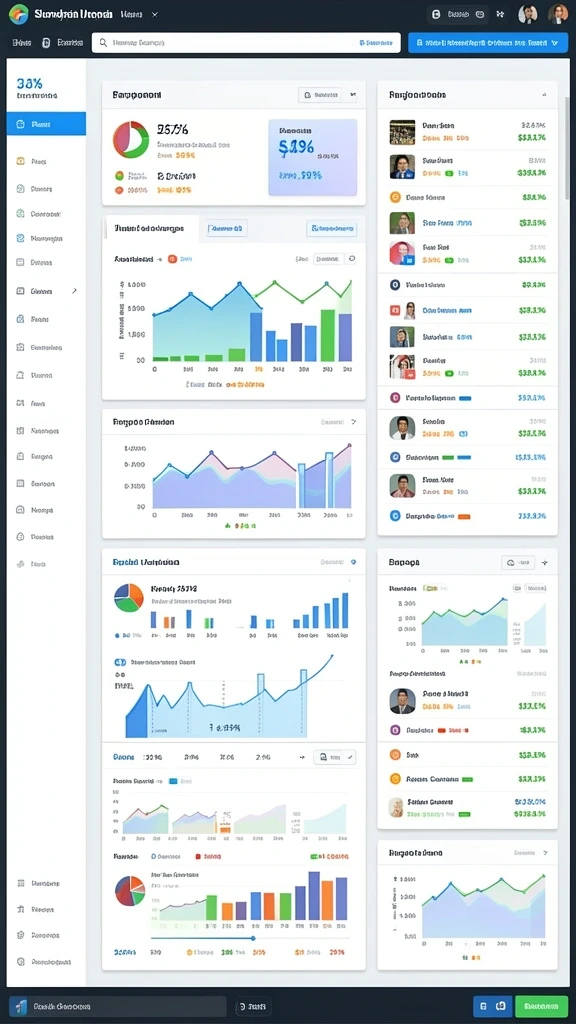Toggle the orange legend marker above the bar chart

click(172, 259)
